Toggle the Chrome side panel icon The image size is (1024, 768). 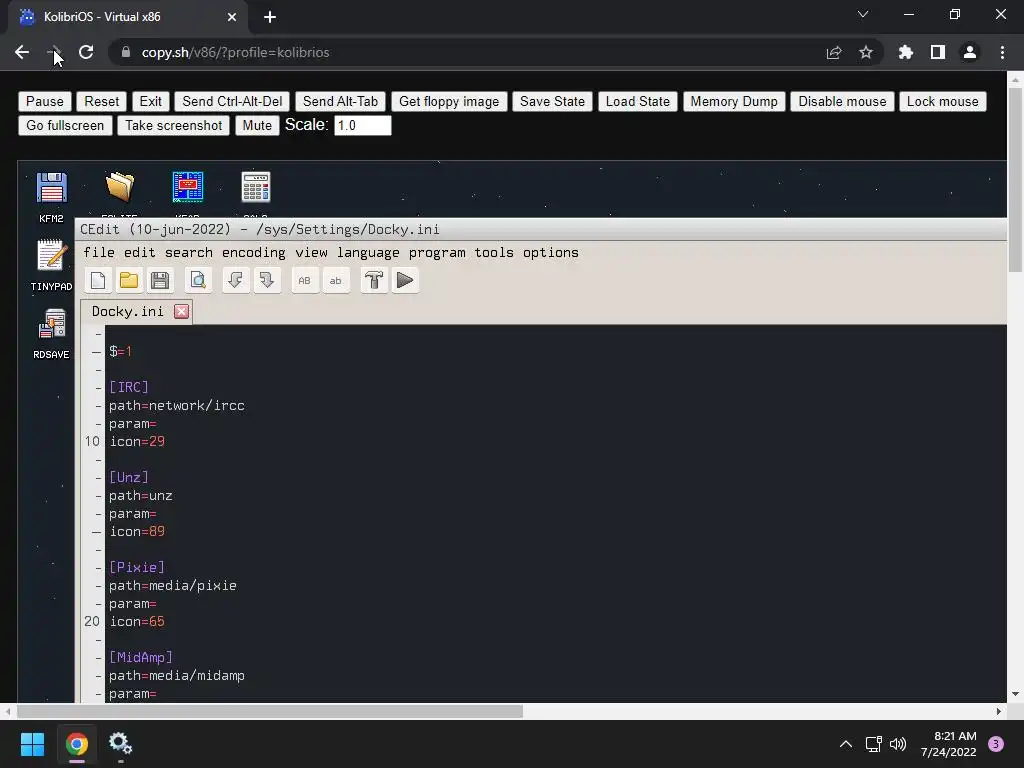pos(938,52)
